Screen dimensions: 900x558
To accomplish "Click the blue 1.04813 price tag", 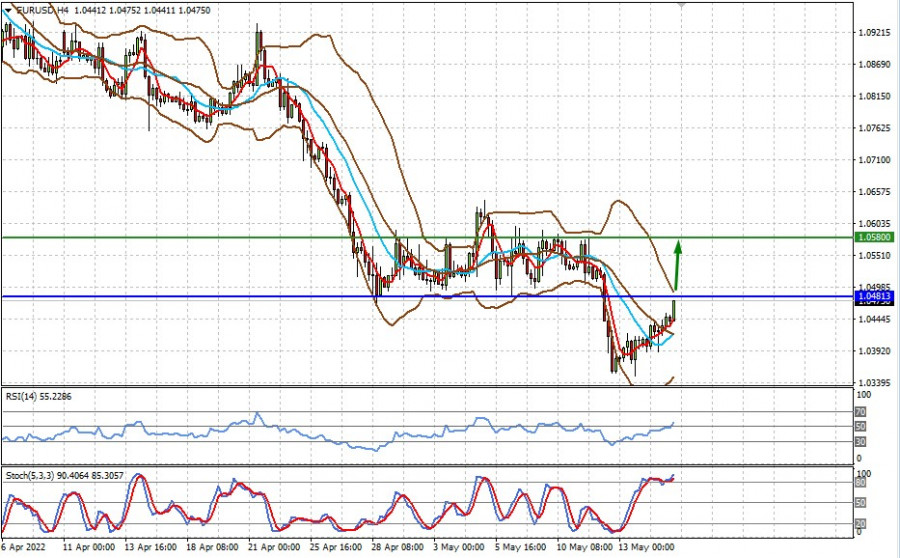I will (876, 296).
